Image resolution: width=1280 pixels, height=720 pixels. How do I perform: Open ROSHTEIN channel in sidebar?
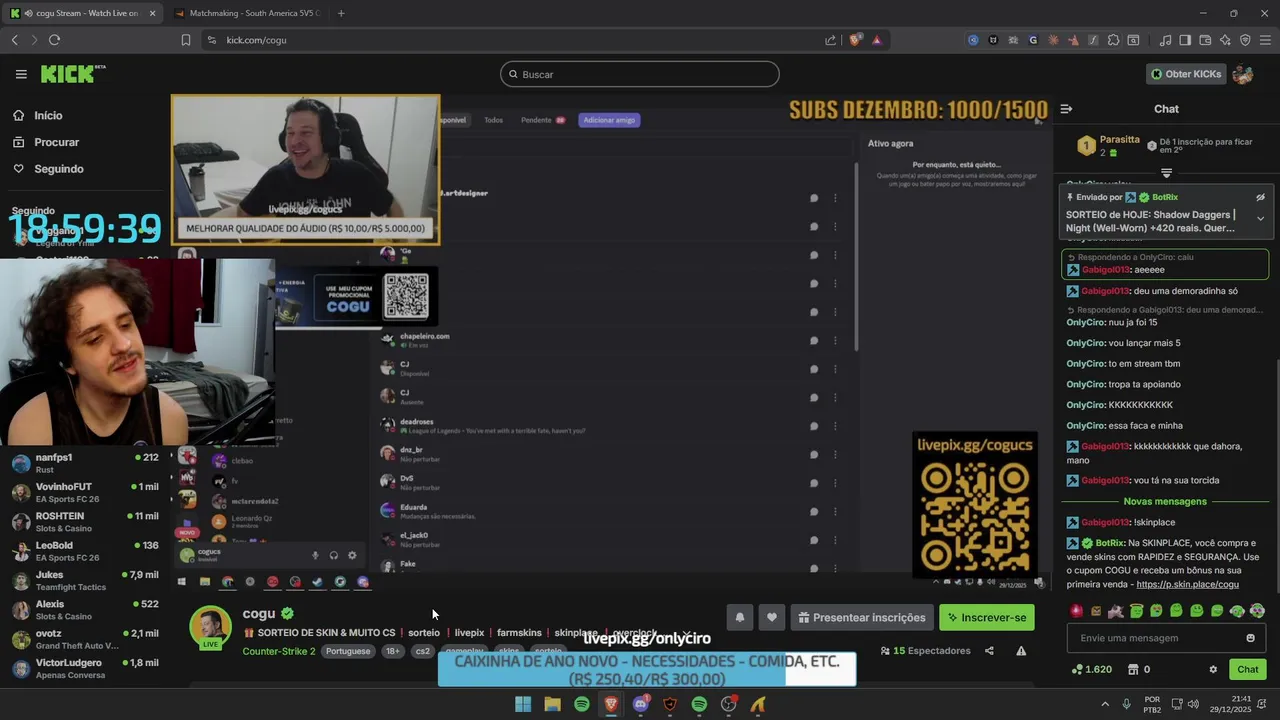[x=85, y=522]
